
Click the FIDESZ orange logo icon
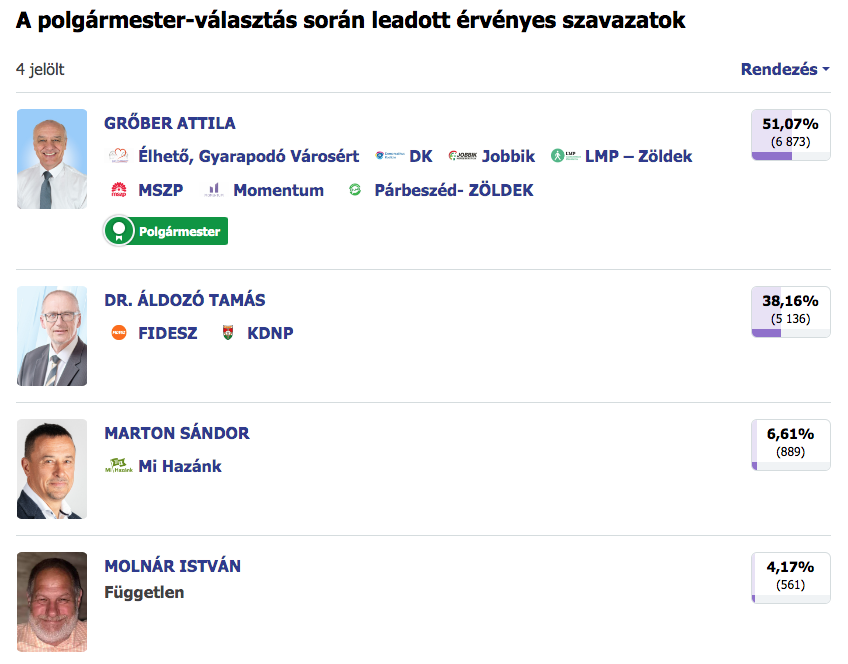pos(119,333)
